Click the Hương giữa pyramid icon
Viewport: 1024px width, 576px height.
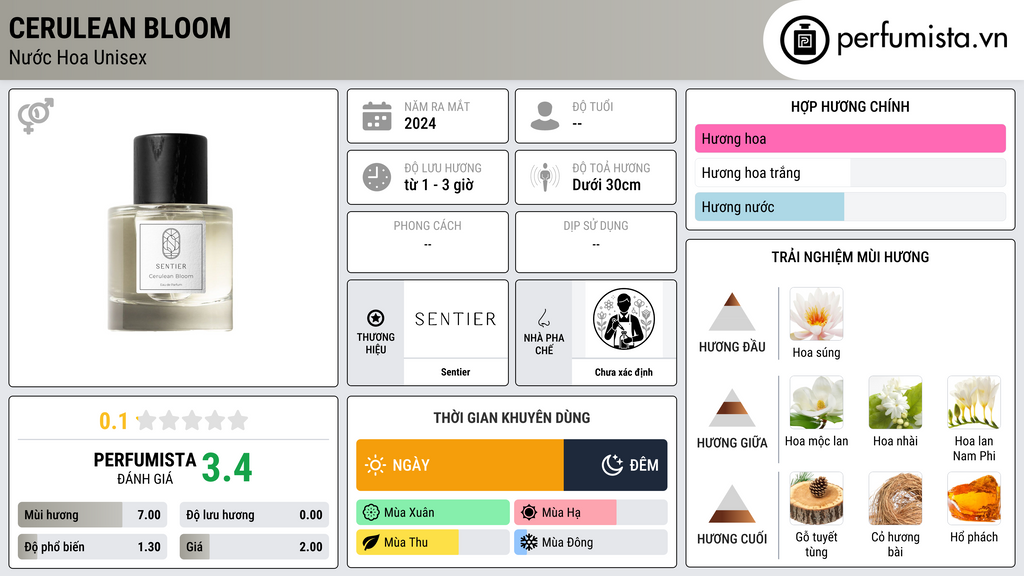click(732, 408)
